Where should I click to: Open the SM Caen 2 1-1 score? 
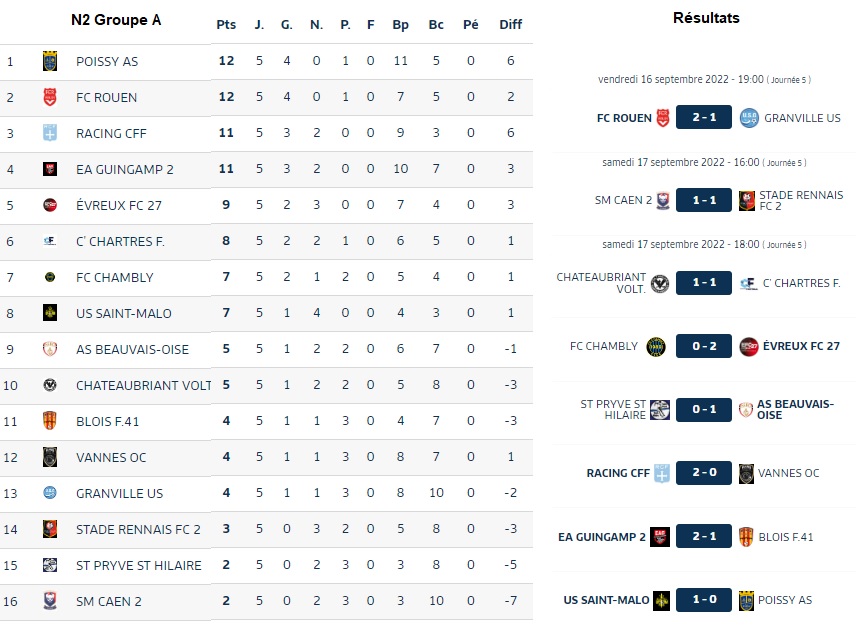pyautogui.click(x=704, y=200)
